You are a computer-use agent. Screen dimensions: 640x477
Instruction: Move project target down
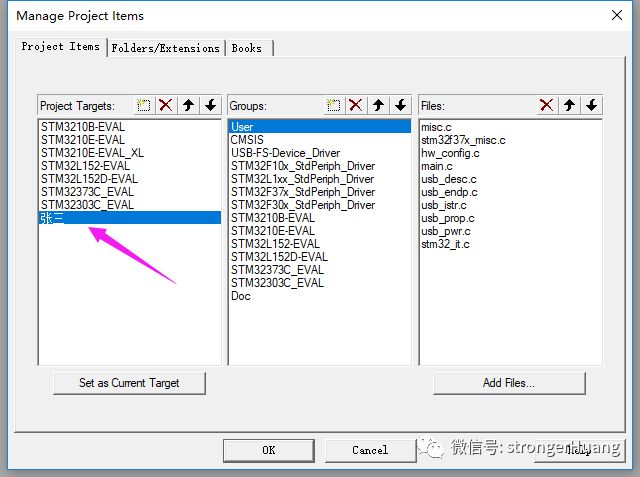[211, 105]
